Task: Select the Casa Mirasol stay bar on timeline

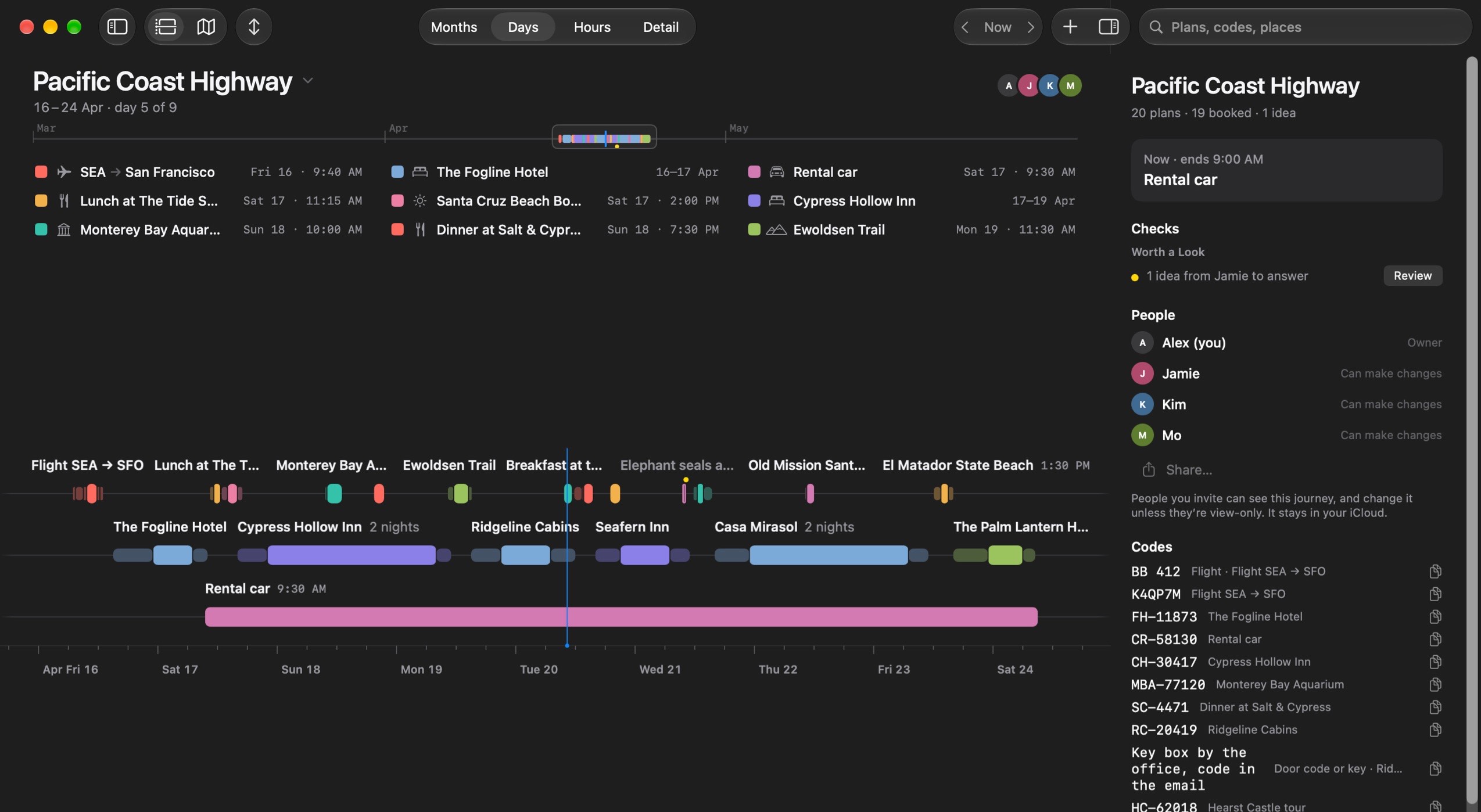Action: point(829,555)
